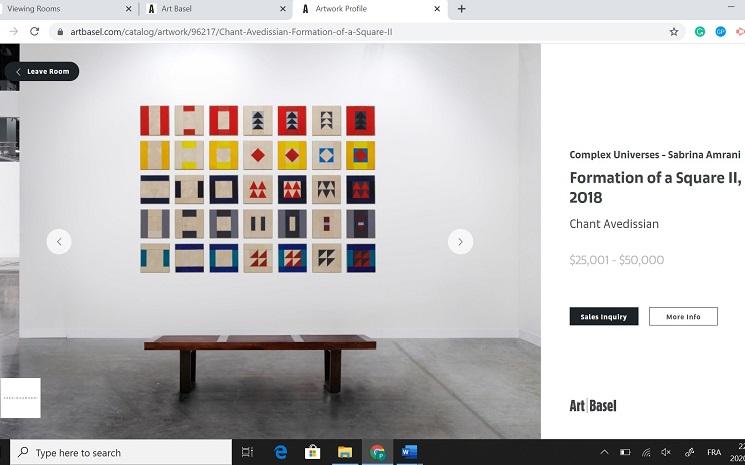The image size is (745, 465).
Task: Open File Explorer from the taskbar
Action: click(x=345, y=452)
